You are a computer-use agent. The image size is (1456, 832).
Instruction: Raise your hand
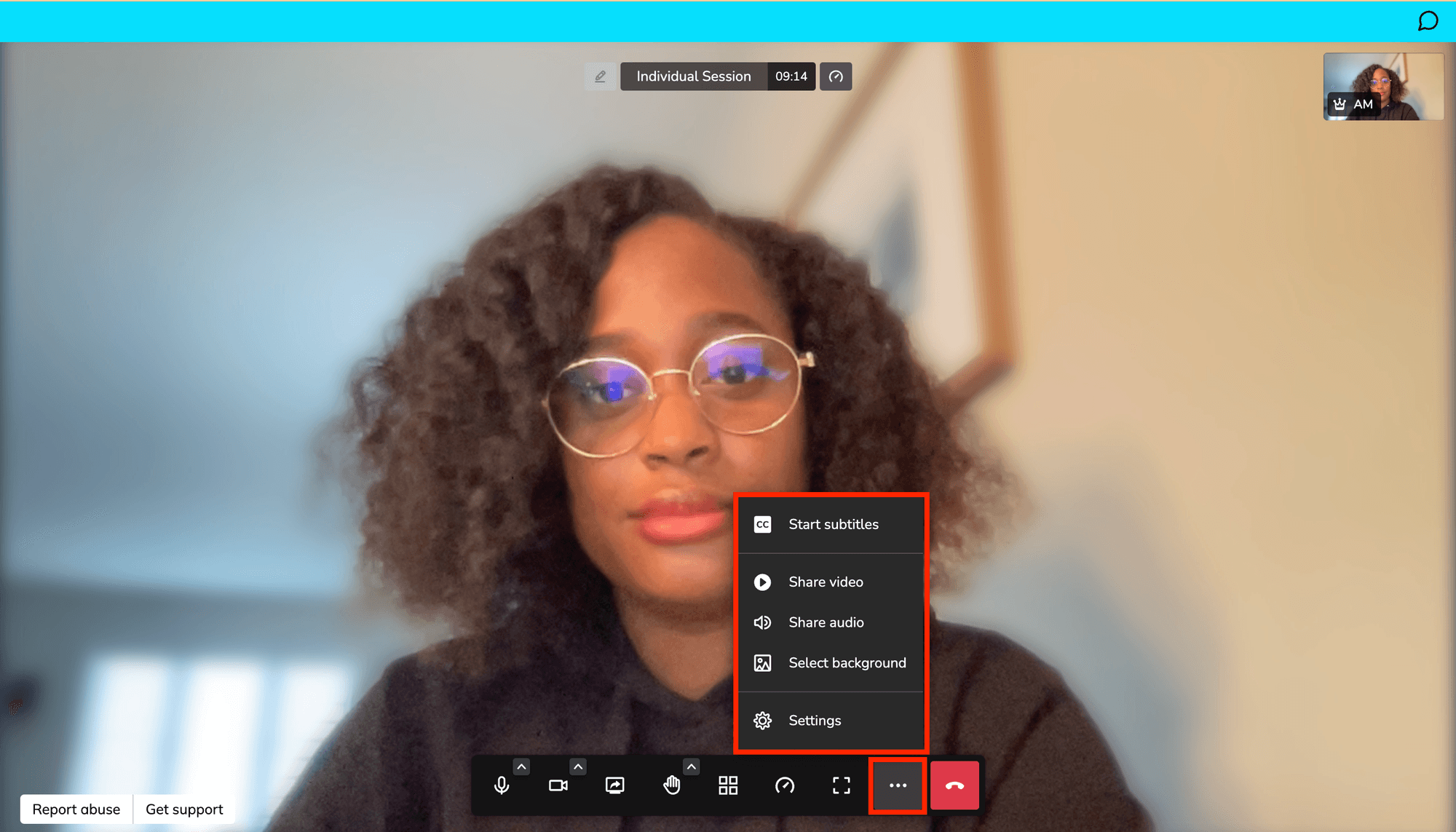671,785
